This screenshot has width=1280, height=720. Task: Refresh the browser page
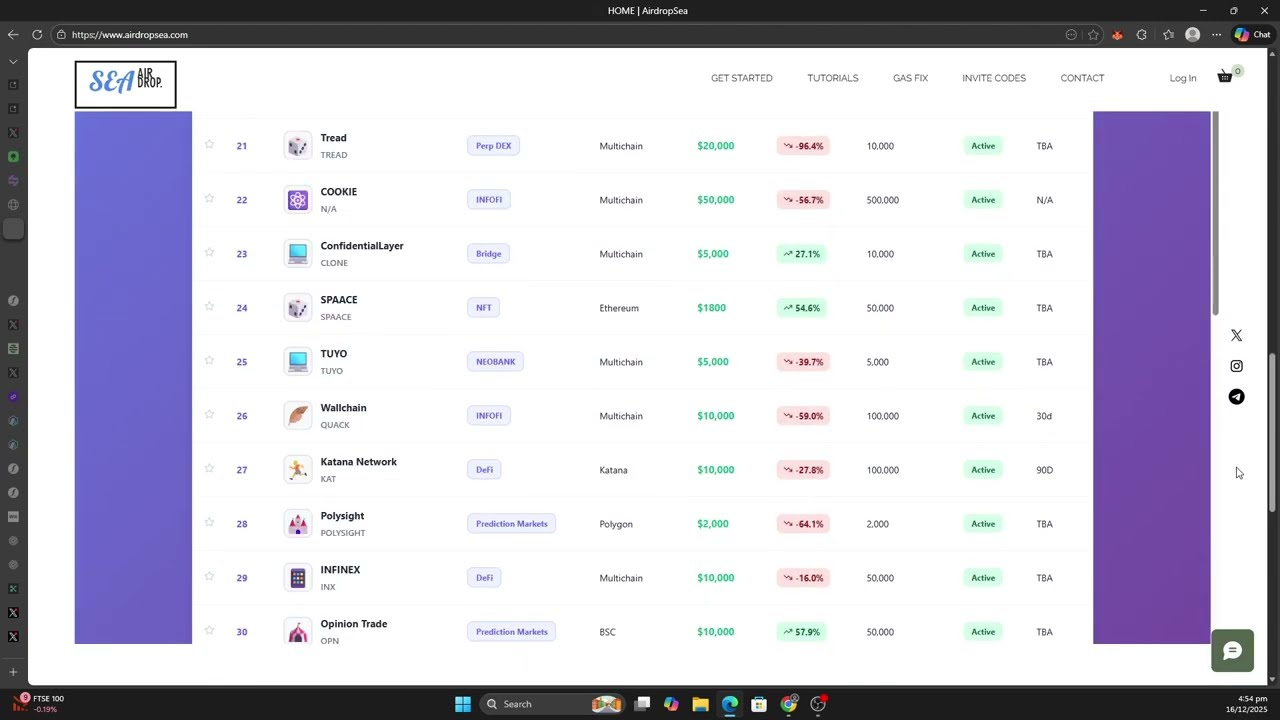pos(37,35)
